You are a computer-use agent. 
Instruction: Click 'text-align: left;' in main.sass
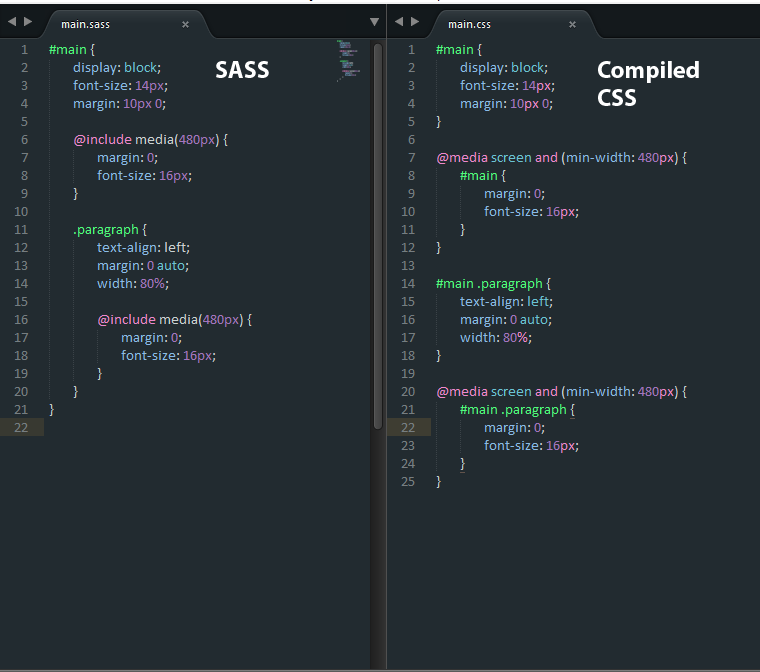[x=143, y=248]
